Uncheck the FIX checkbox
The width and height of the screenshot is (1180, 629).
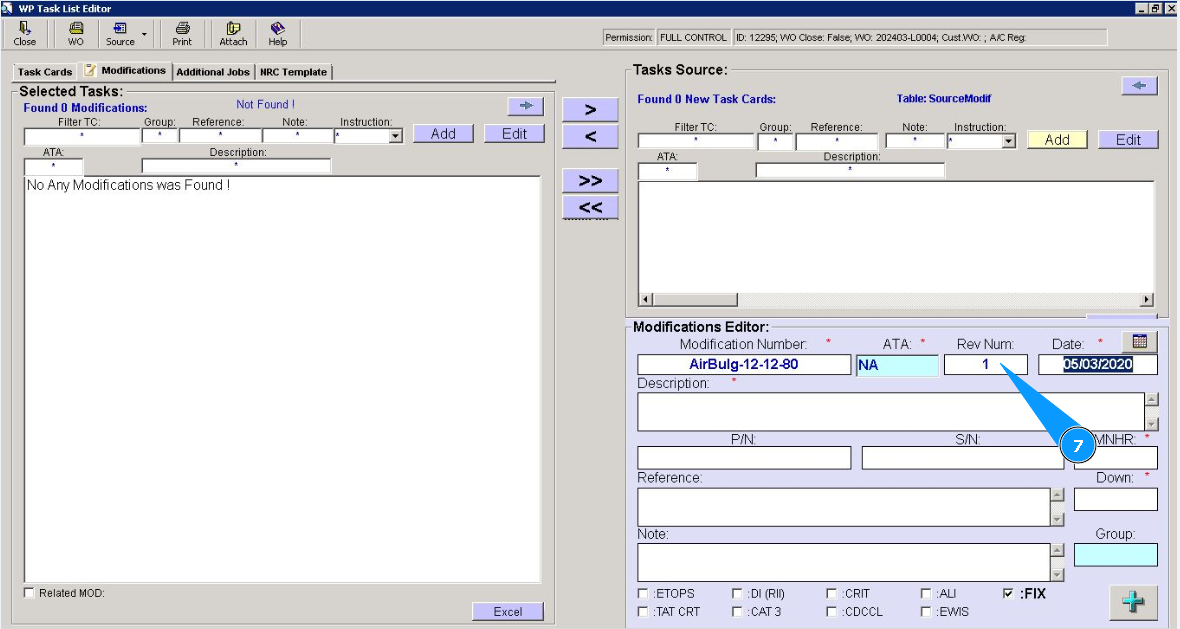click(1008, 593)
